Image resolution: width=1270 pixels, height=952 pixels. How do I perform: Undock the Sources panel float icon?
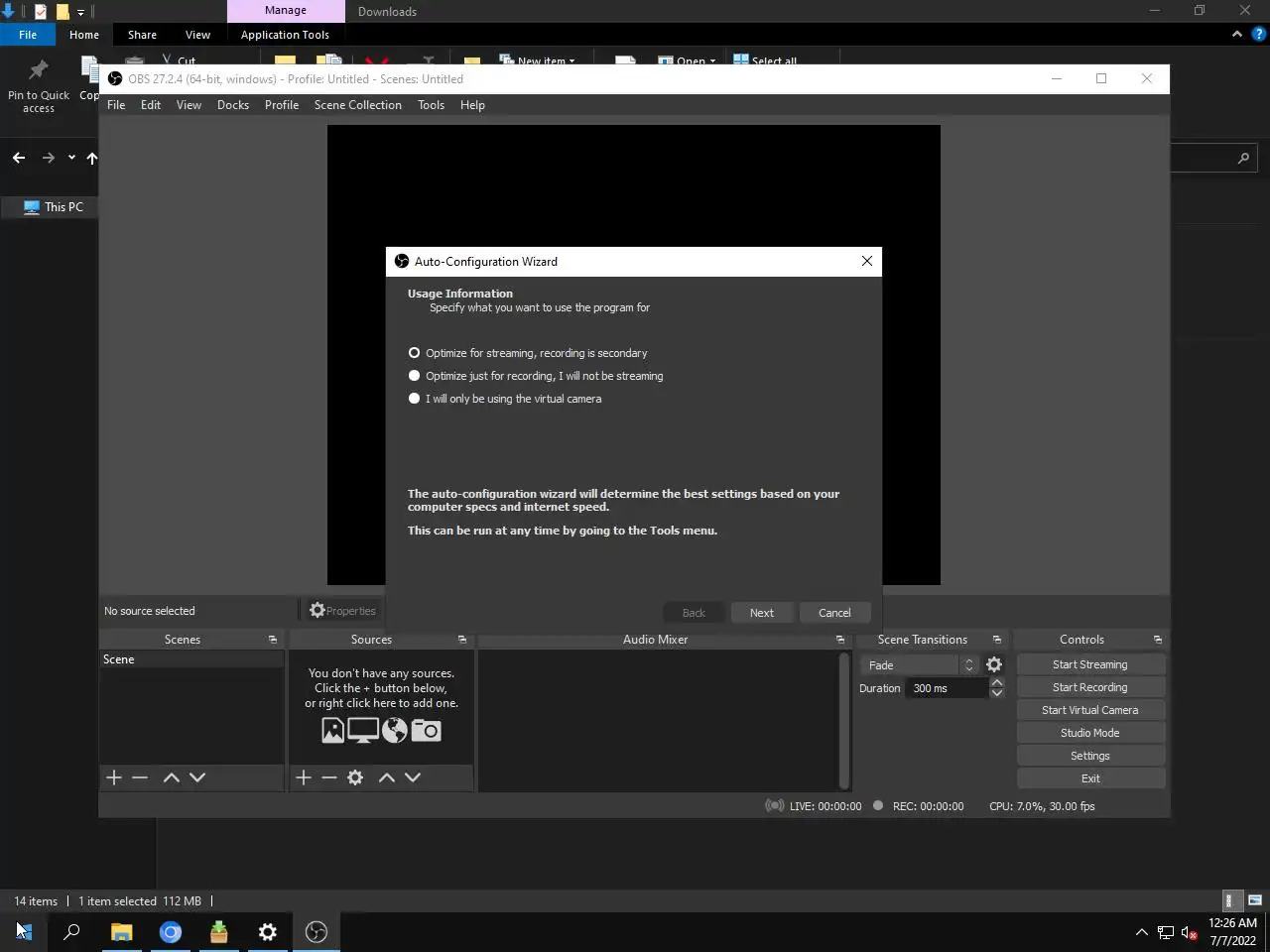tap(461, 640)
